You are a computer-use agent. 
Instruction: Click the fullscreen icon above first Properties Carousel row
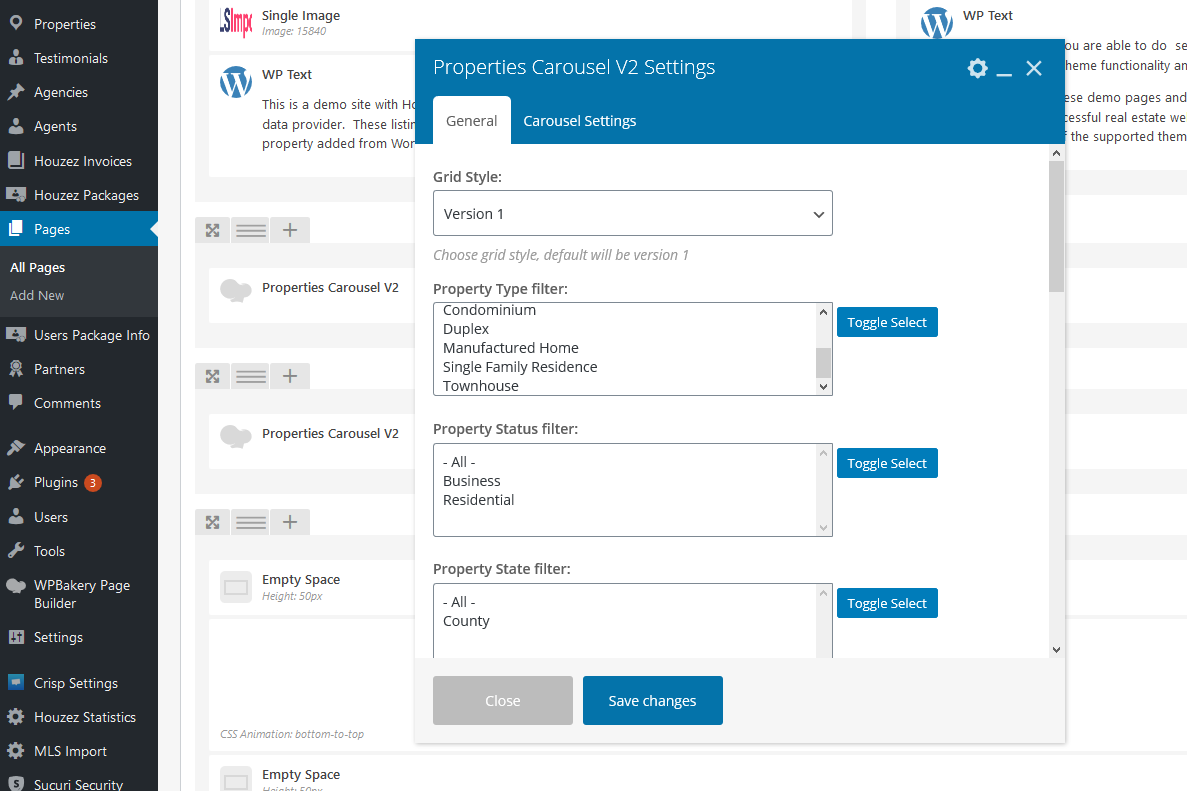click(x=213, y=230)
